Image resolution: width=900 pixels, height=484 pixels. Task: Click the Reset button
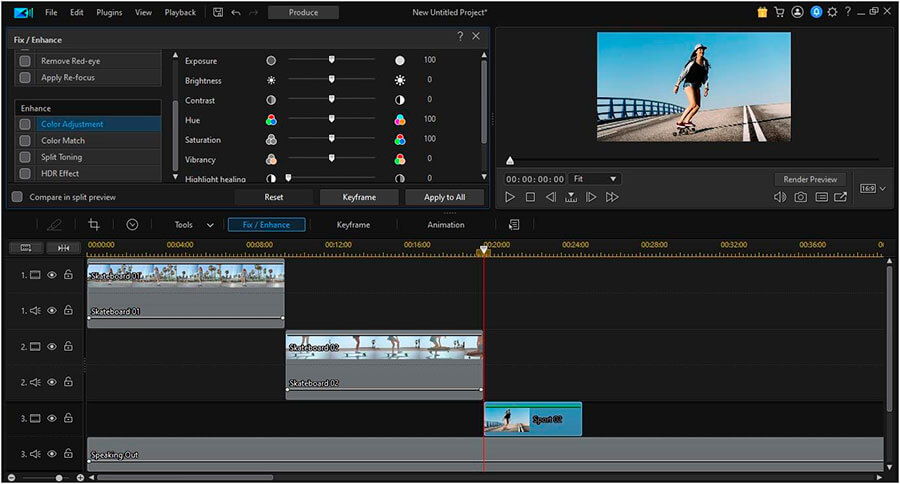point(274,197)
